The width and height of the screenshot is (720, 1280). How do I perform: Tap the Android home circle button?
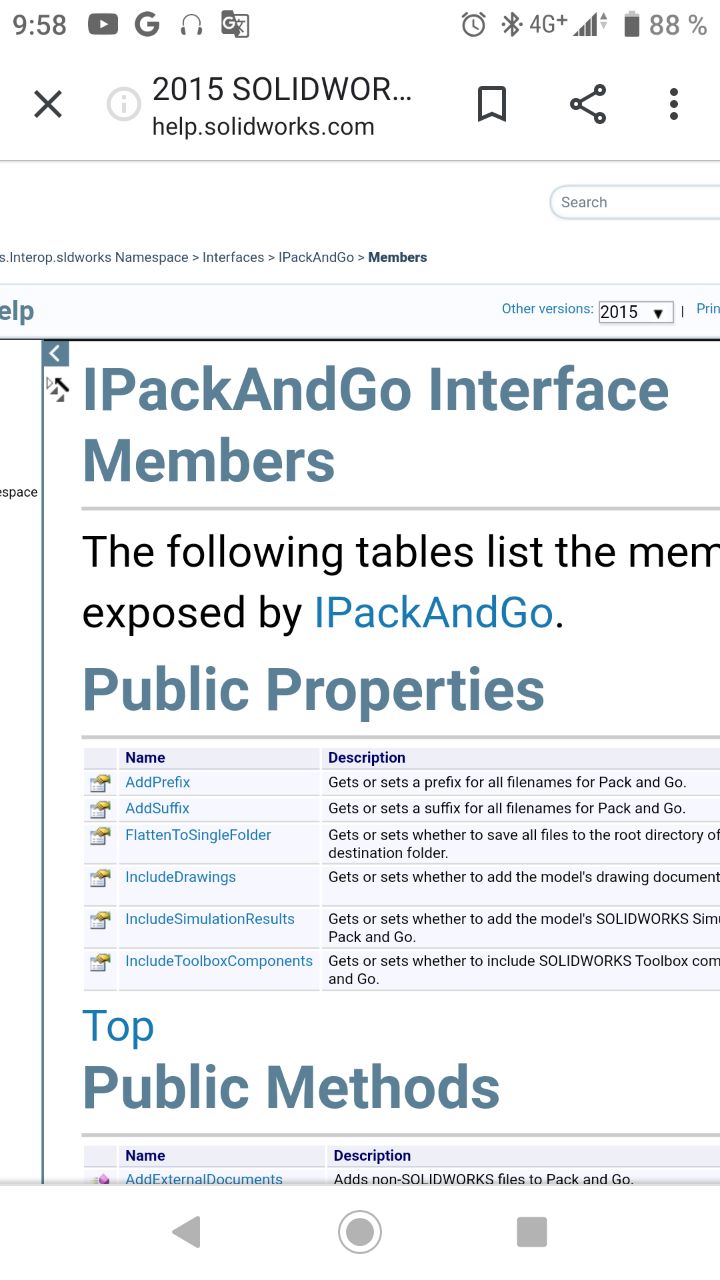[x=360, y=1232]
